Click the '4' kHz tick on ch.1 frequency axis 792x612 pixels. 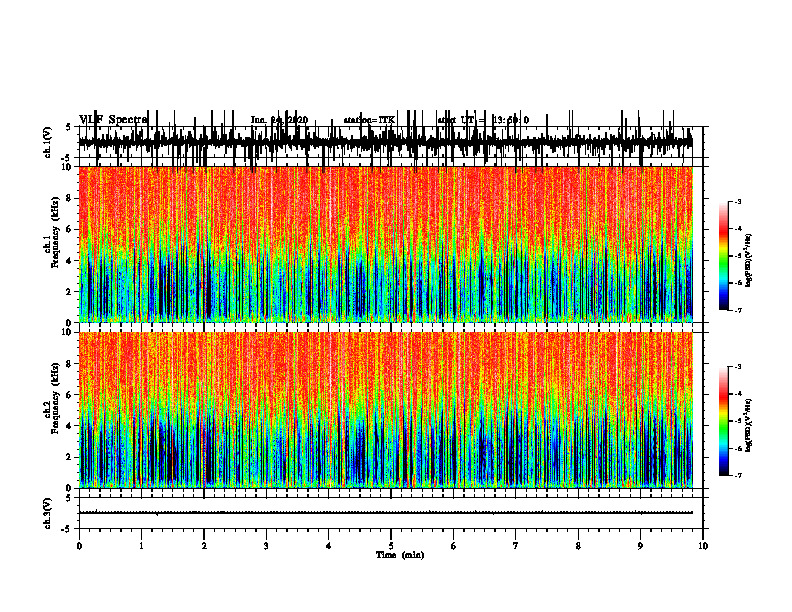click(x=70, y=261)
